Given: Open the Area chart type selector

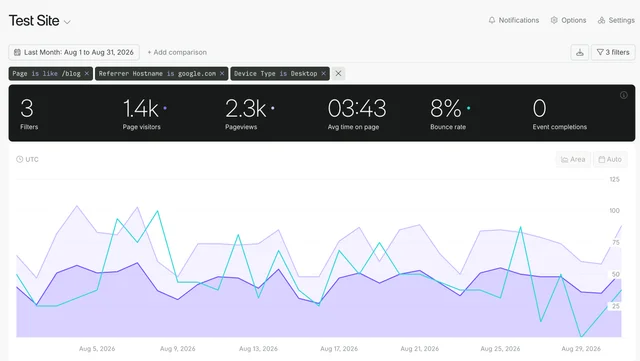Looking at the screenshot, I should [x=573, y=159].
